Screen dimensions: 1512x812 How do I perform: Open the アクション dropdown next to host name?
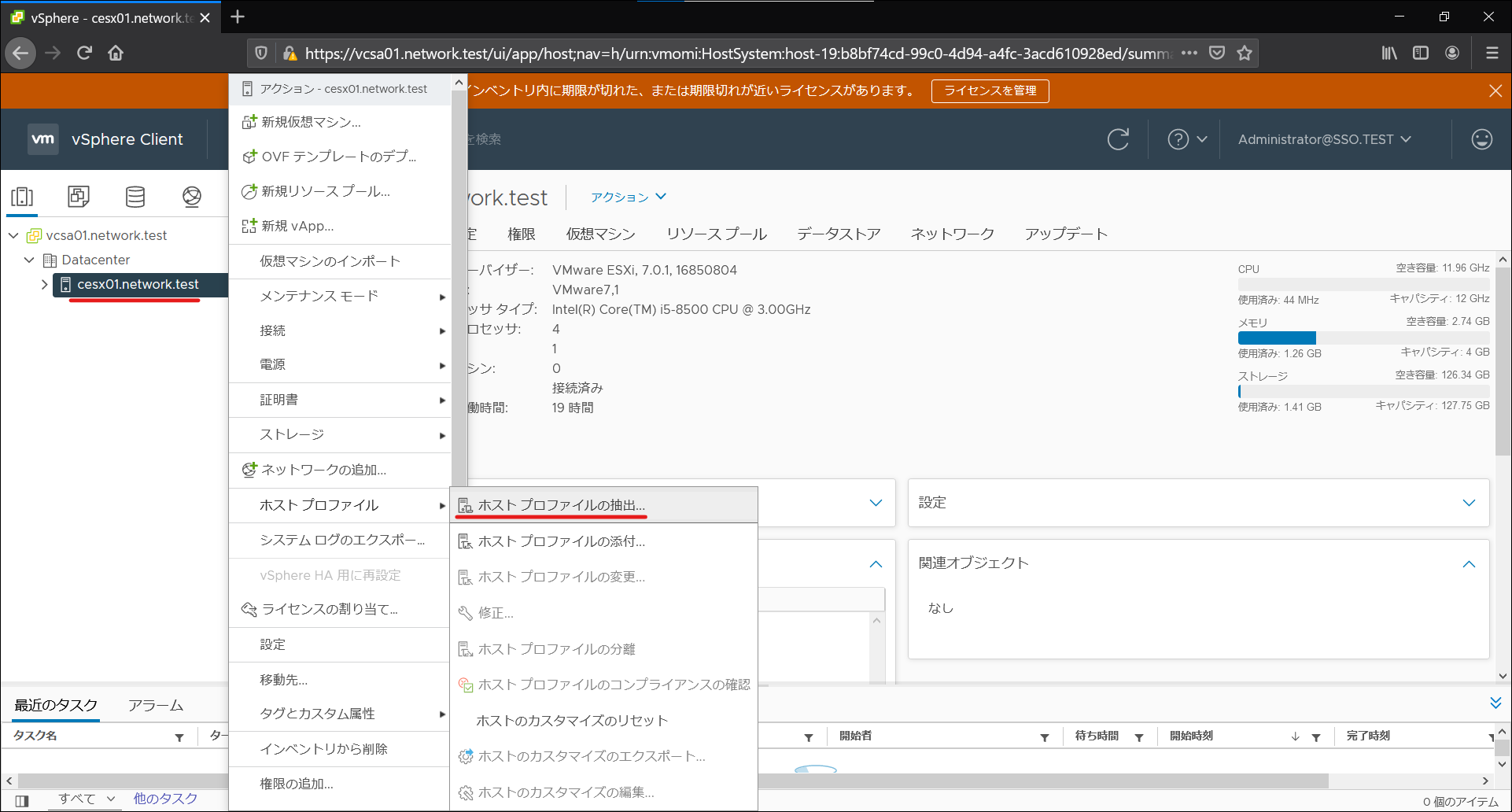(629, 197)
